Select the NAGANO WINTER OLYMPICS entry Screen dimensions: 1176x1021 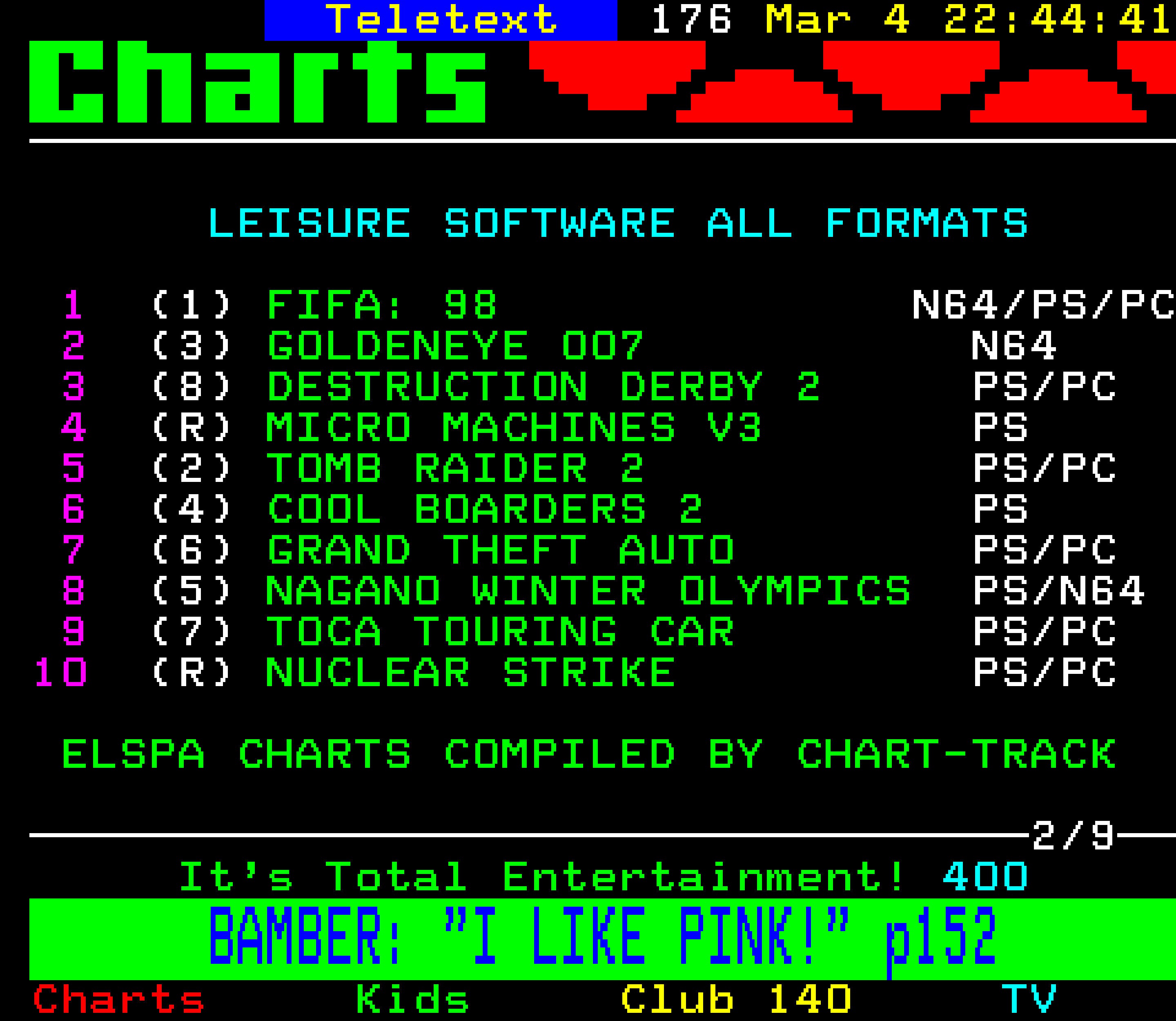pyautogui.click(x=588, y=591)
